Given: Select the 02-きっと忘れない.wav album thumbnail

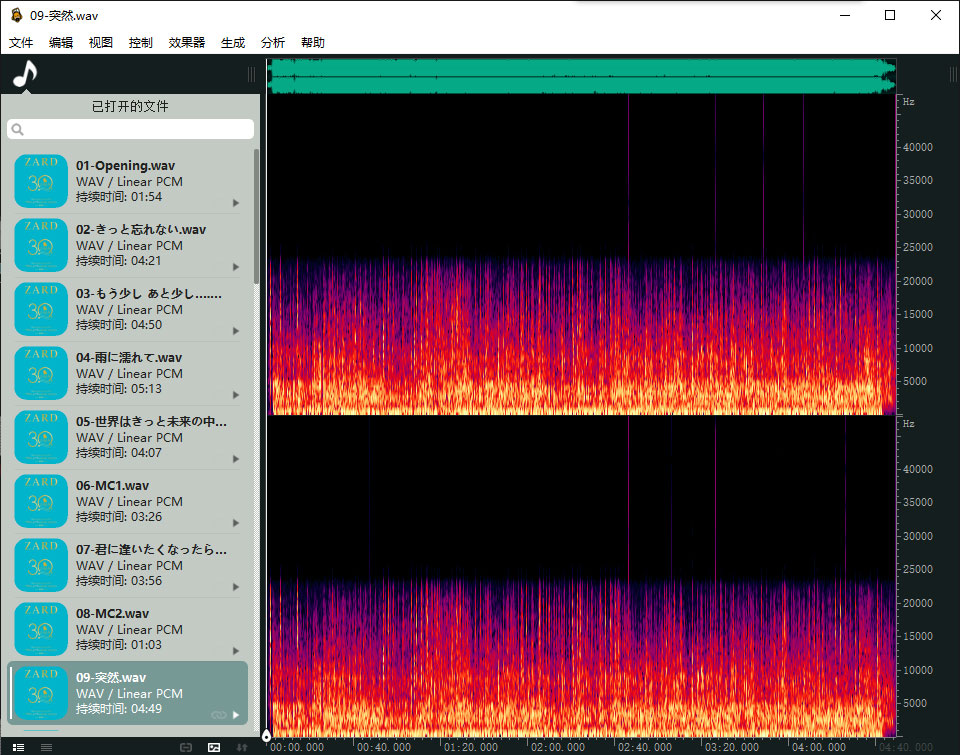Looking at the screenshot, I should coord(41,245).
